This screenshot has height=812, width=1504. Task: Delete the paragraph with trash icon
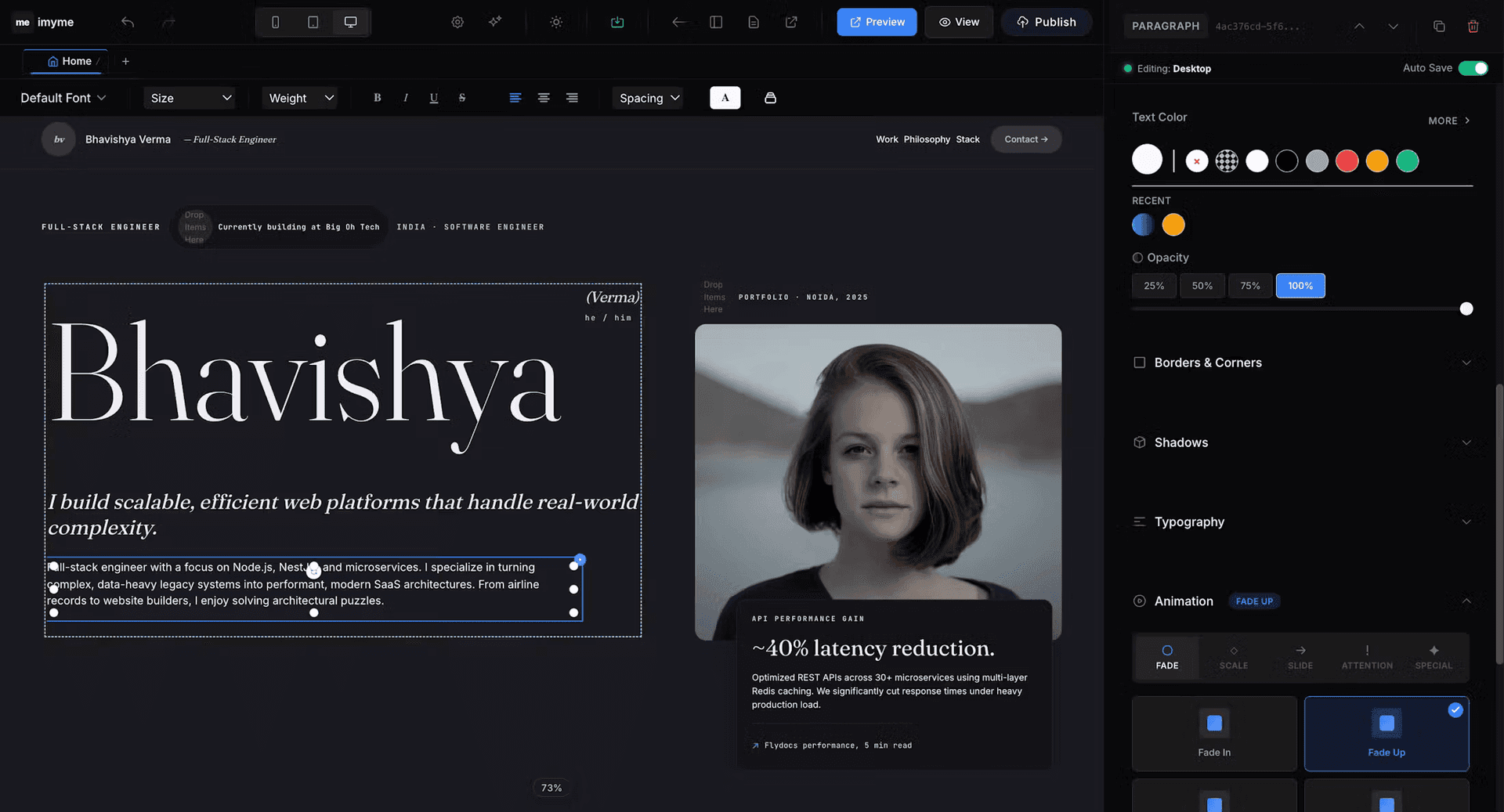(x=1473, y=26)
